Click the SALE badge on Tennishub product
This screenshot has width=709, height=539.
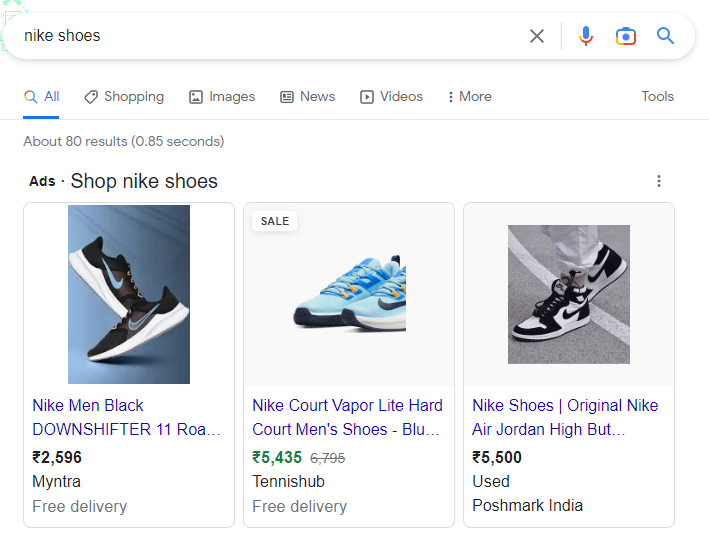[x=274, y=221]
